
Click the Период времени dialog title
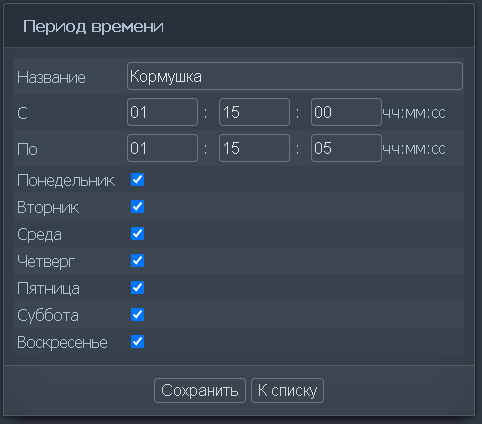pos(93,27)
